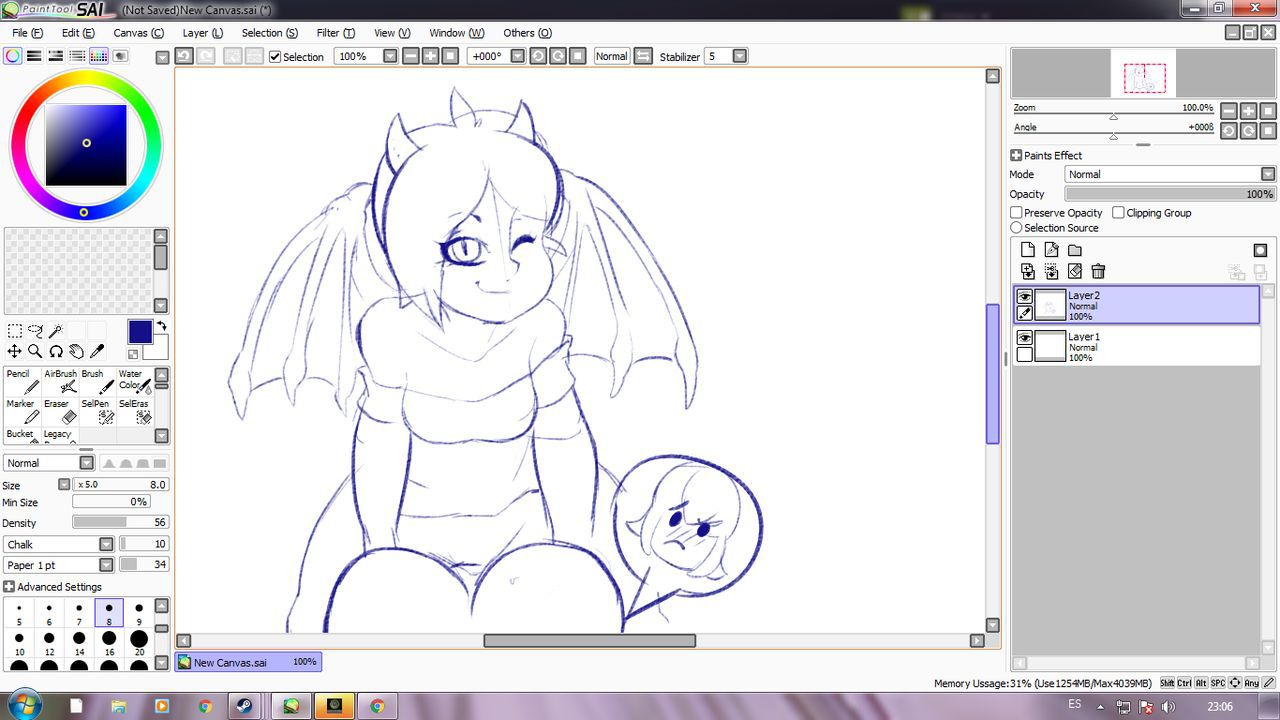Show the color wheel panel icon
The height and width of the screenshot is (720, 1280).
tap(12, 56)
